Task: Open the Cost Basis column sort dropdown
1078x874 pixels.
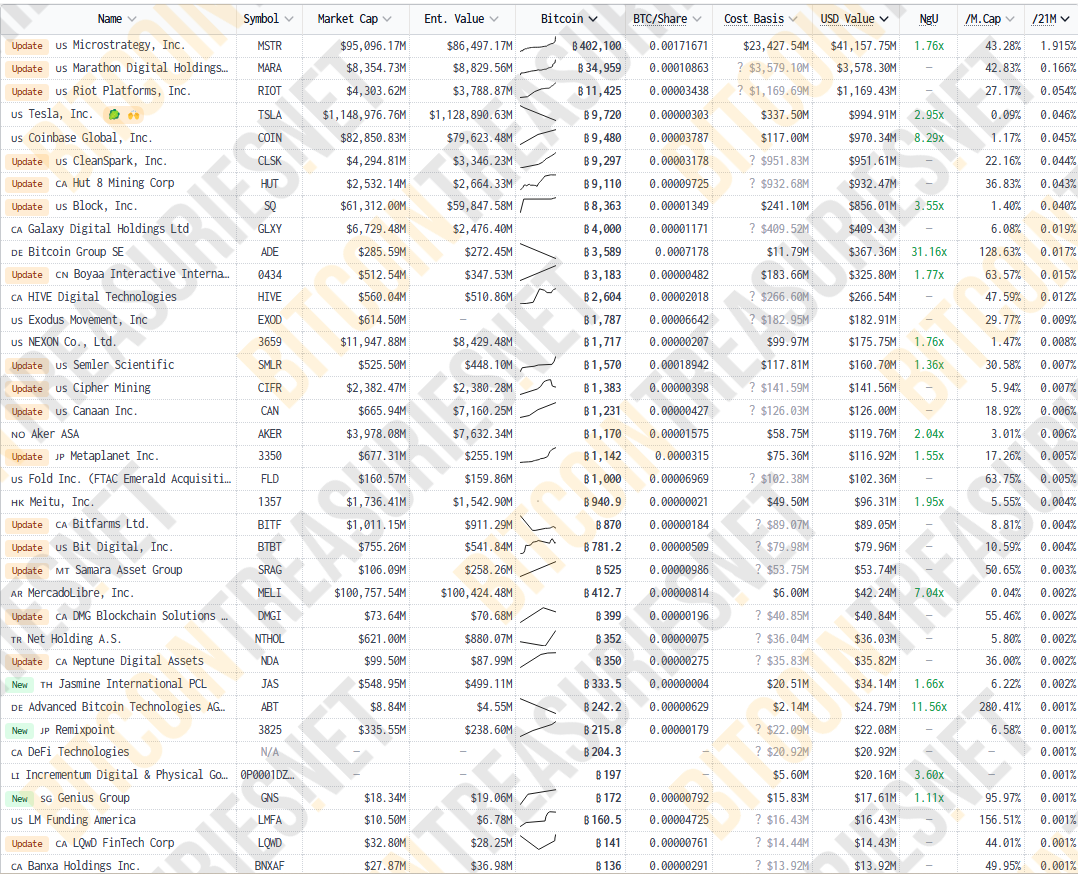Action: [793, 19]
